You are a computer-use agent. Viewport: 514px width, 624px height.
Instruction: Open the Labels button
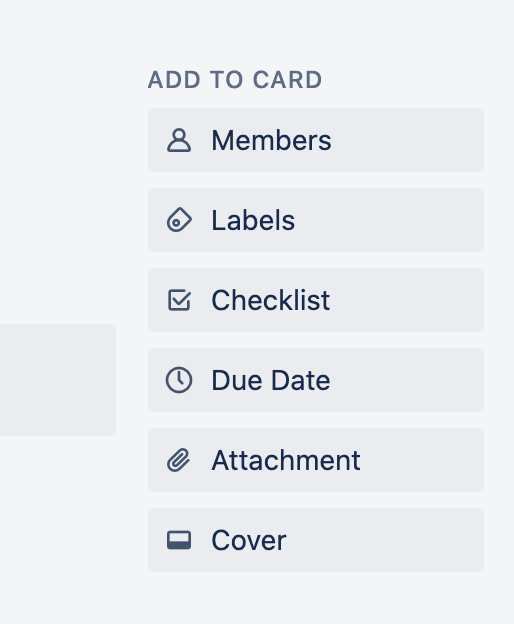pos(316,220)
